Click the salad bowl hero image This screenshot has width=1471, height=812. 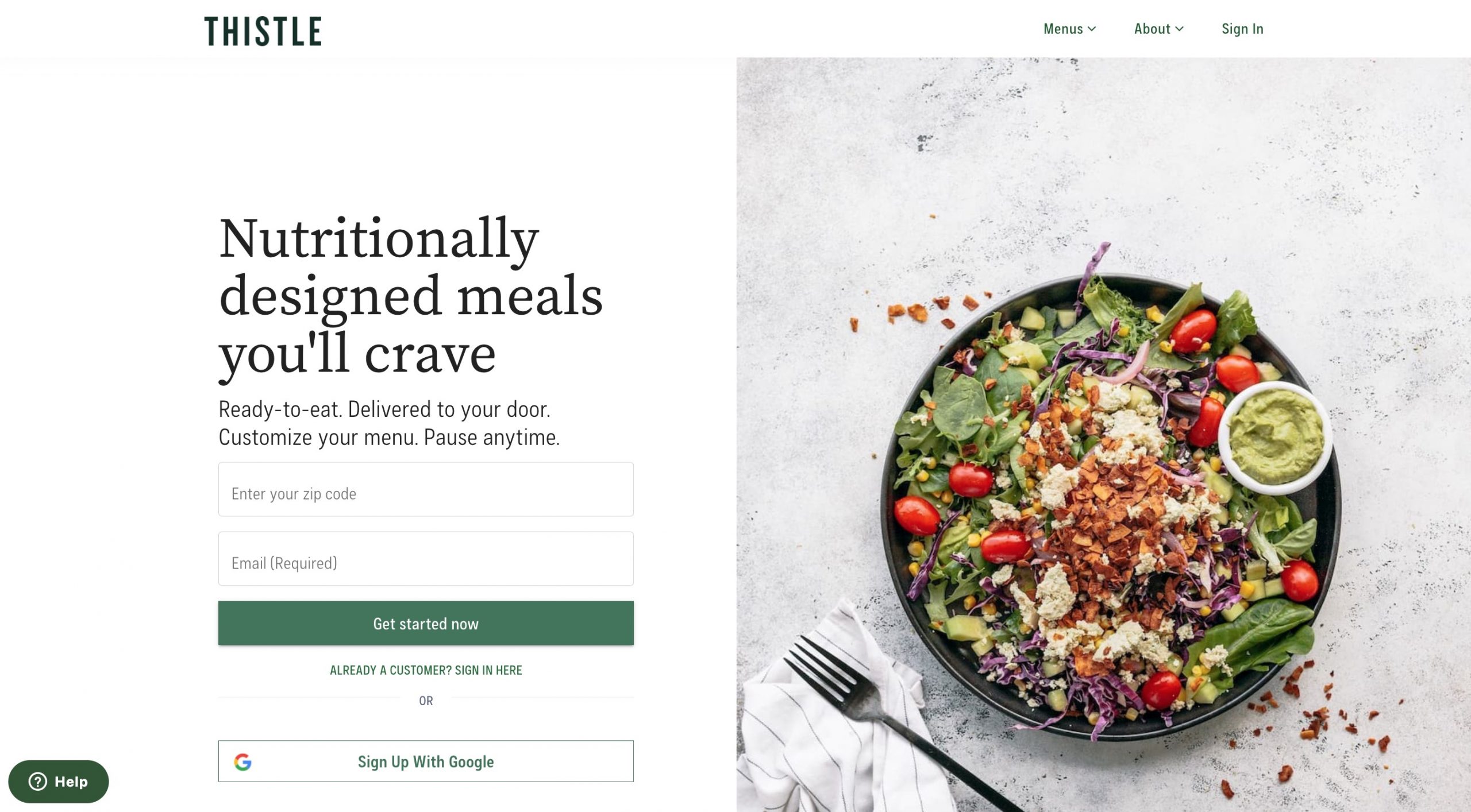click(1103, 435)
